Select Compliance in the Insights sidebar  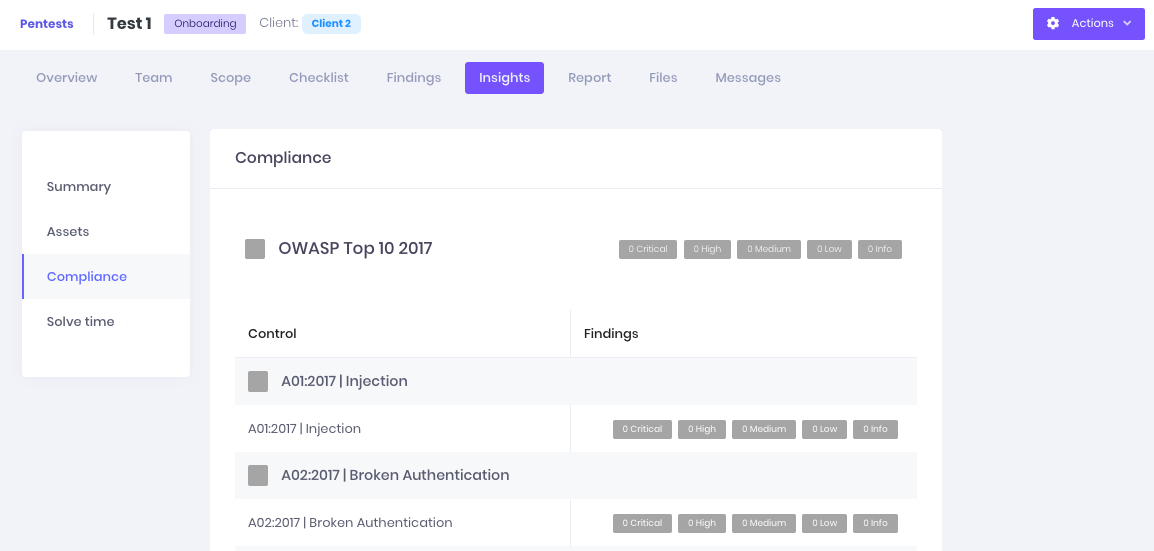coord(106,277)
